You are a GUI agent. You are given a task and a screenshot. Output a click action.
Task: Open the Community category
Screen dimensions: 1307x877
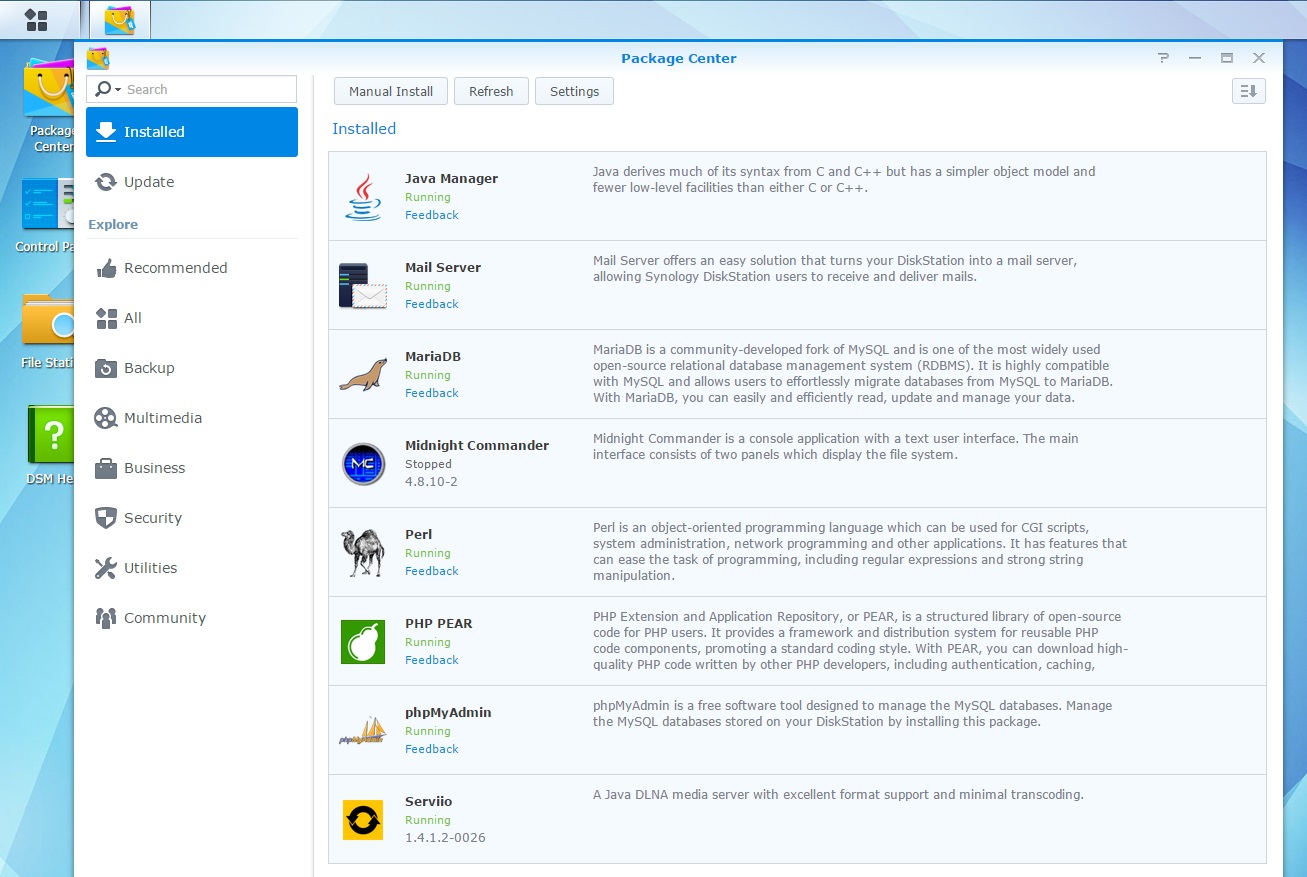coord(192,618)
